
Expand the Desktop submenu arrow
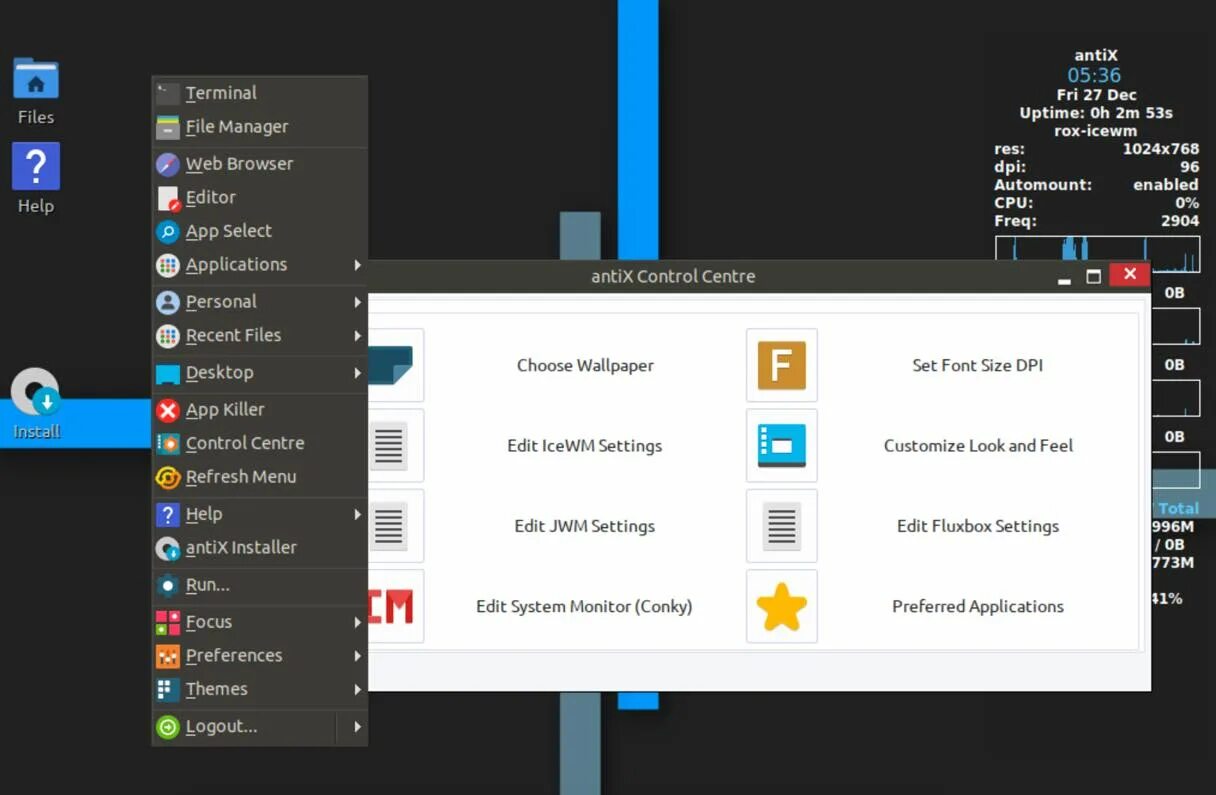point(357,373)
